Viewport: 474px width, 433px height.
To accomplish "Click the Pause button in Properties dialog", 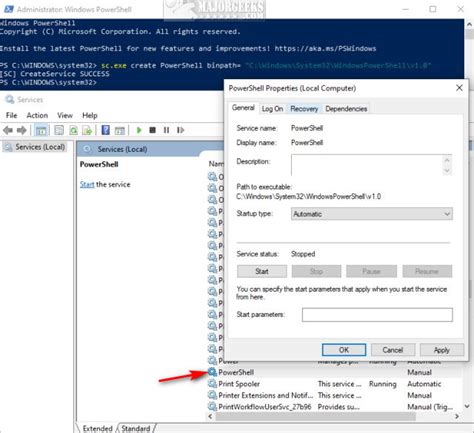I will pos(371,271).
